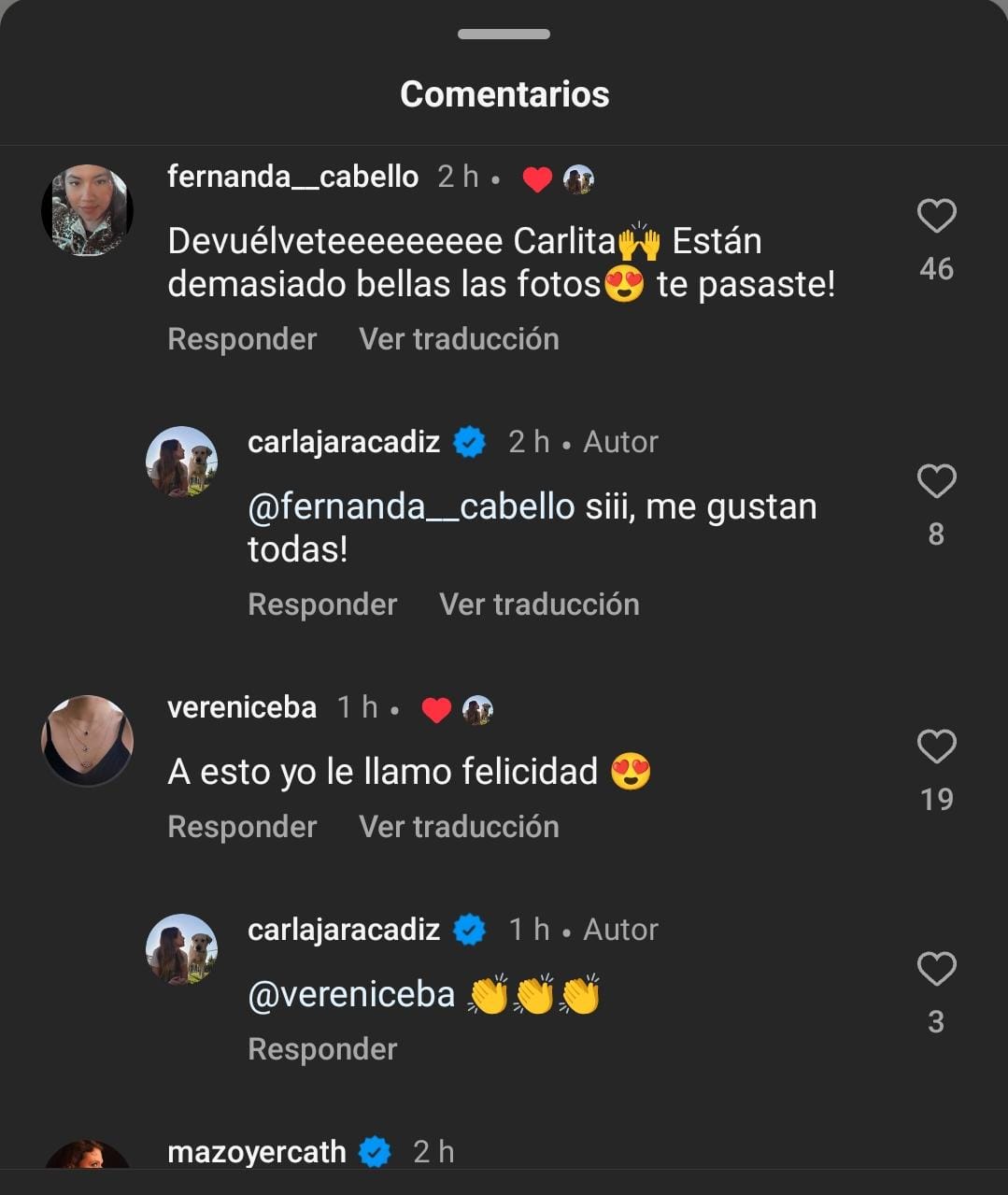
Task: Open vereniceba's profile avatar
Action: click(88, 740)
